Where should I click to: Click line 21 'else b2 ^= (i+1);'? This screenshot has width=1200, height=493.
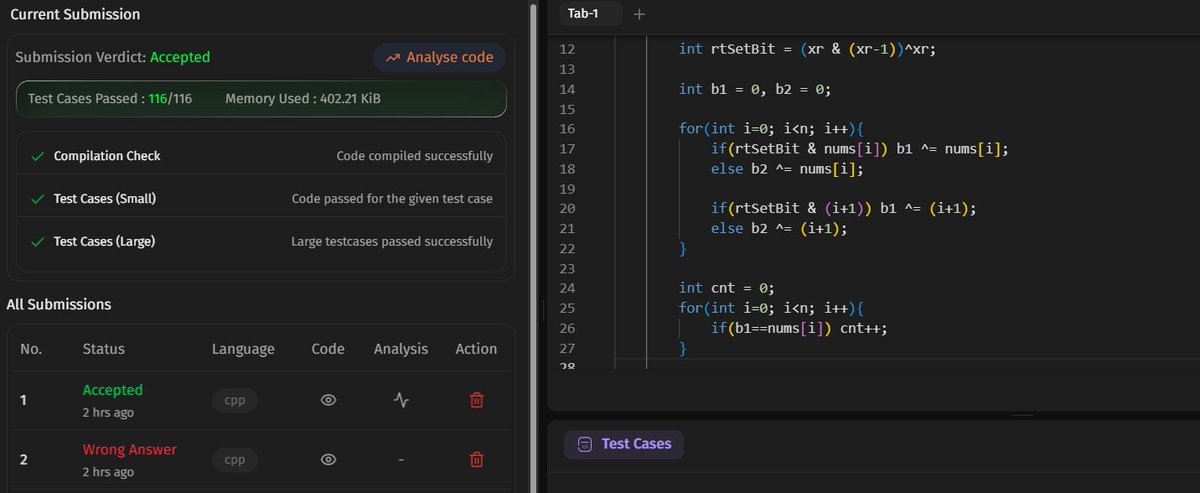(x=781, y=228)
